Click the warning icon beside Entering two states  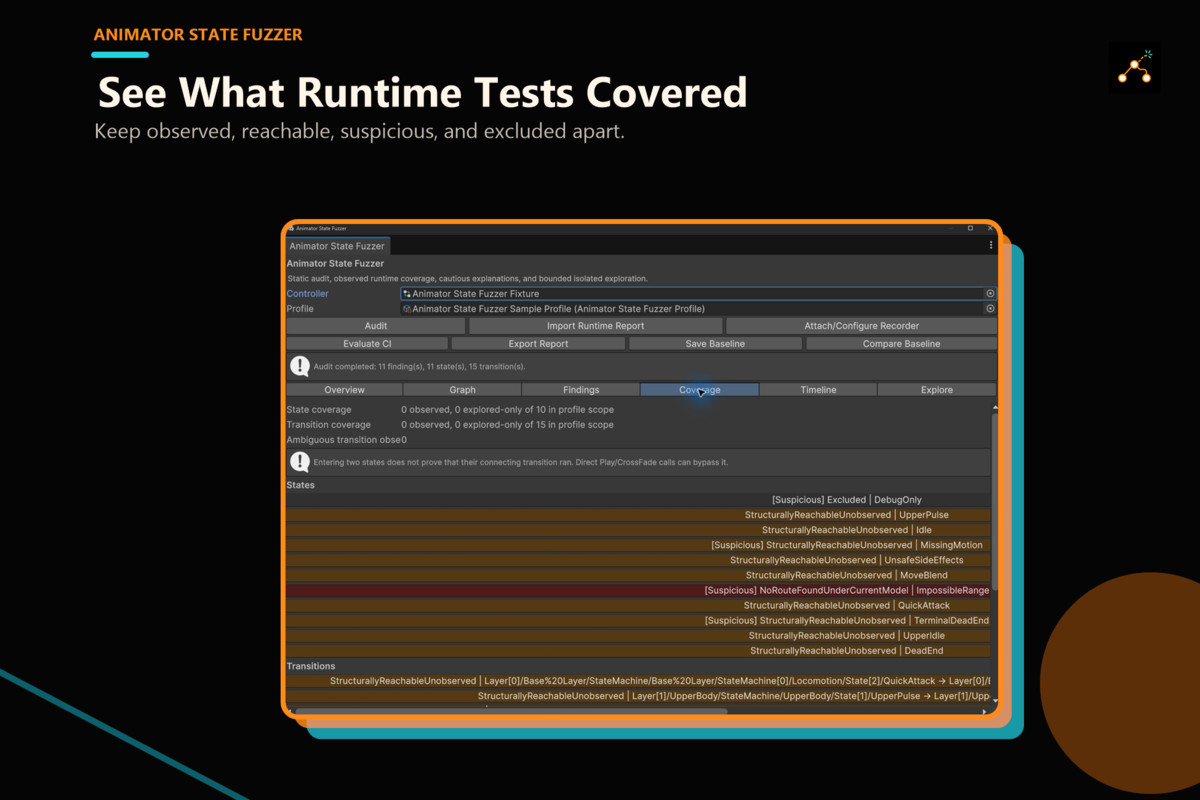pyautogui.click(x=299, y=462)
